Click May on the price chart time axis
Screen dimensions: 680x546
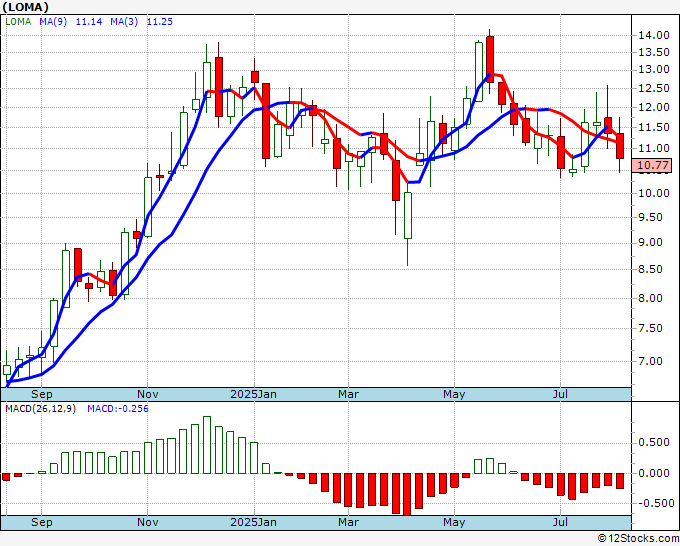tap(454, 394)
